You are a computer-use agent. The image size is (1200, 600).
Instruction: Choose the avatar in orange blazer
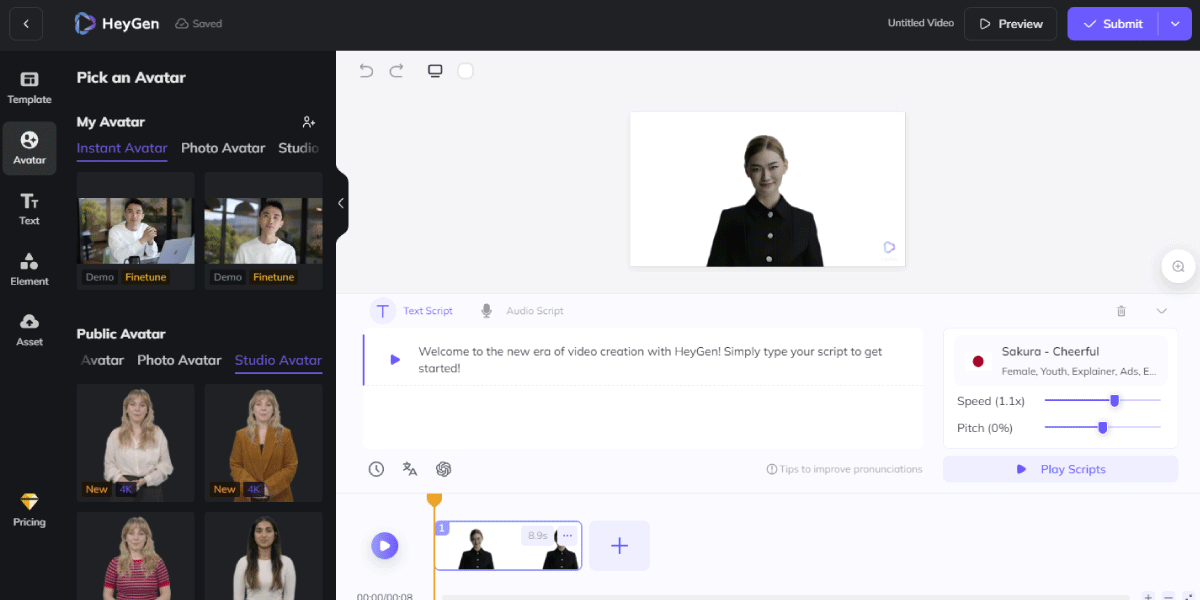(x=263, y=442)
